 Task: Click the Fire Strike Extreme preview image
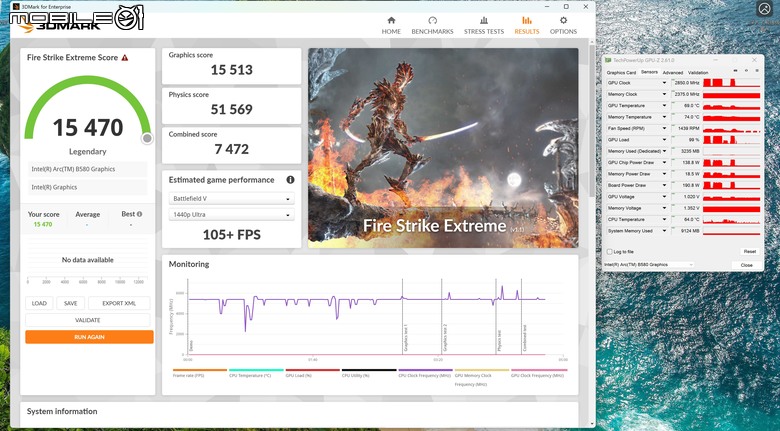(443, 148)
